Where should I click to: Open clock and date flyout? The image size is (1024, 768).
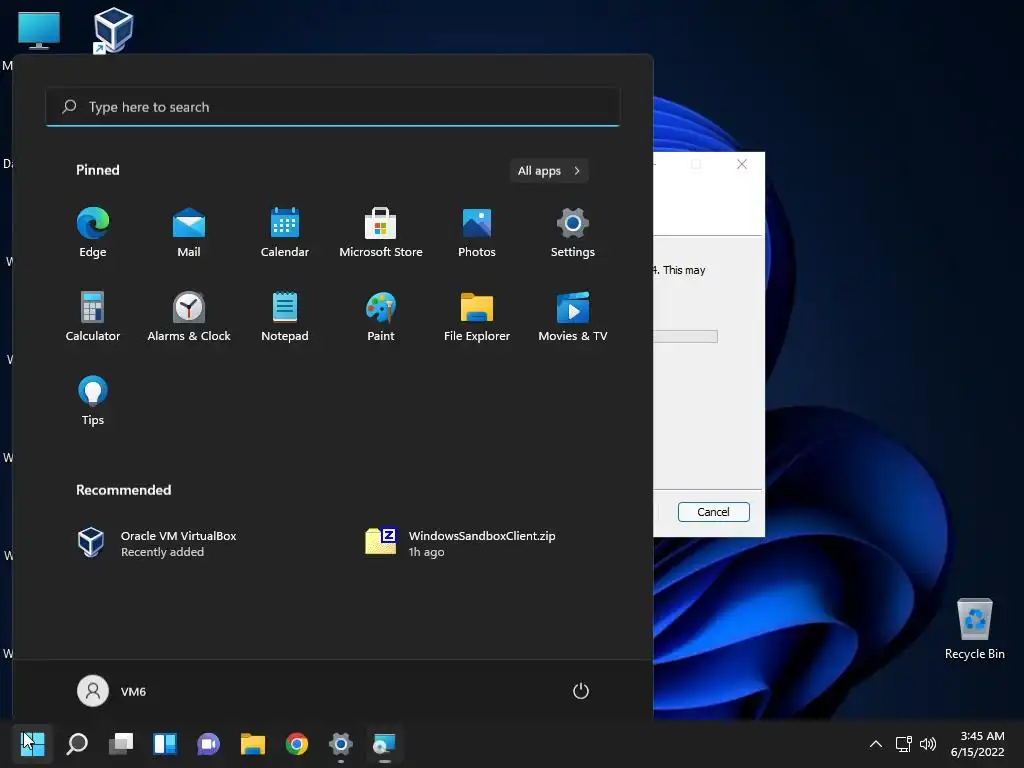click(978, 744)
